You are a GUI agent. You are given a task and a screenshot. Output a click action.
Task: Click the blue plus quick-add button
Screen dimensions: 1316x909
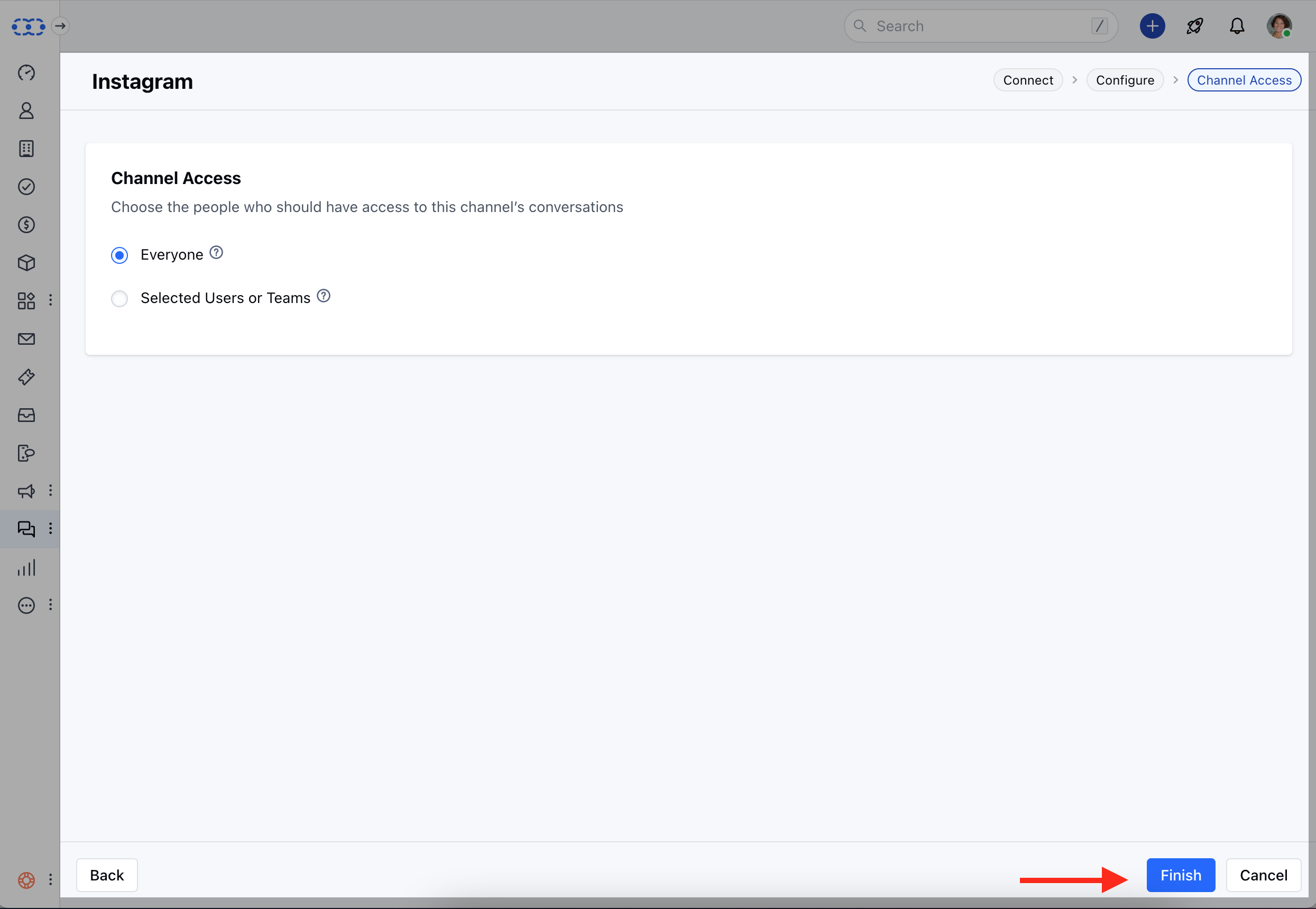click(x=1153, y=26)
